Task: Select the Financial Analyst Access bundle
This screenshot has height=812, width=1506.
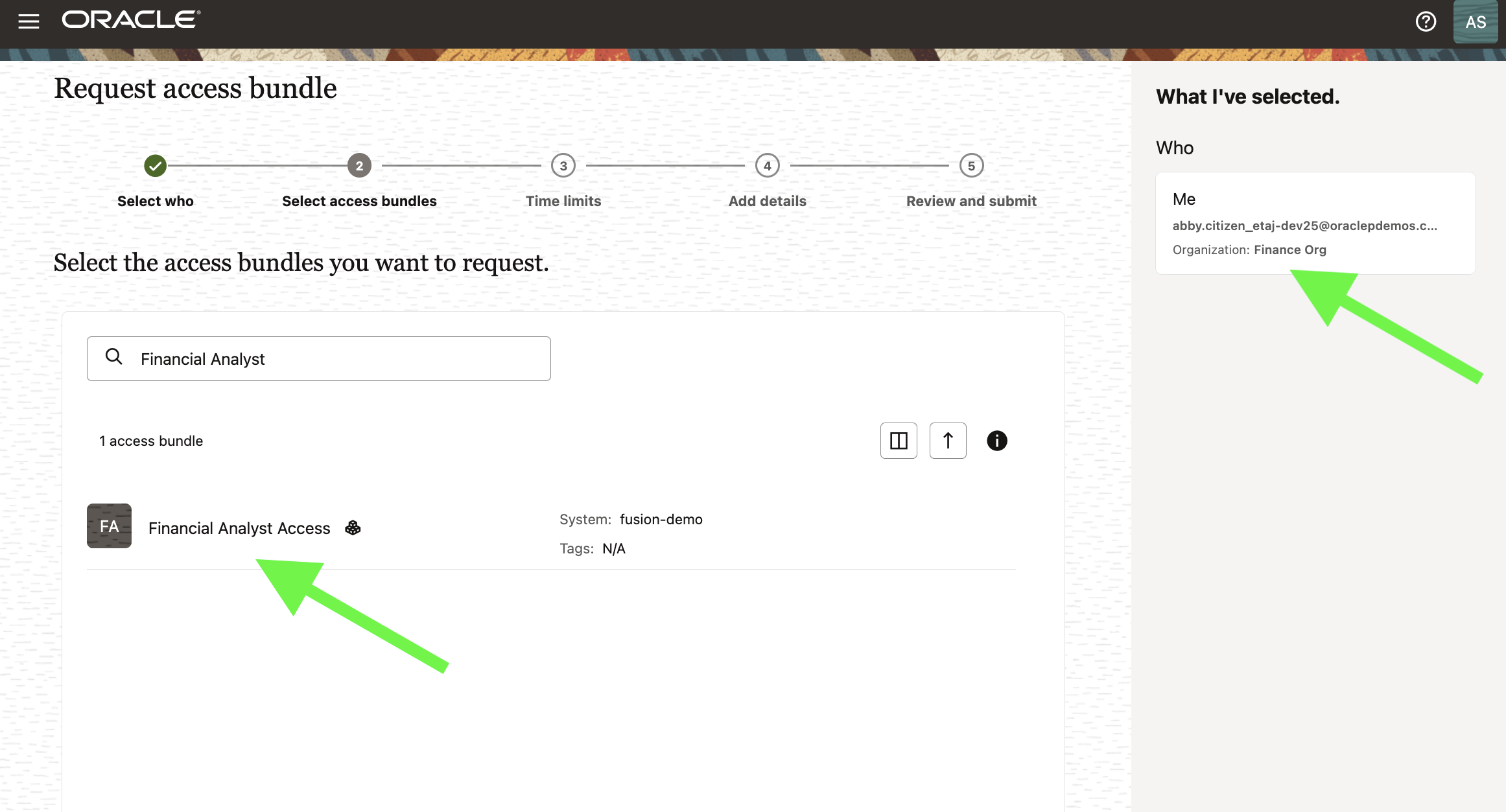Action: click(239, 528)
